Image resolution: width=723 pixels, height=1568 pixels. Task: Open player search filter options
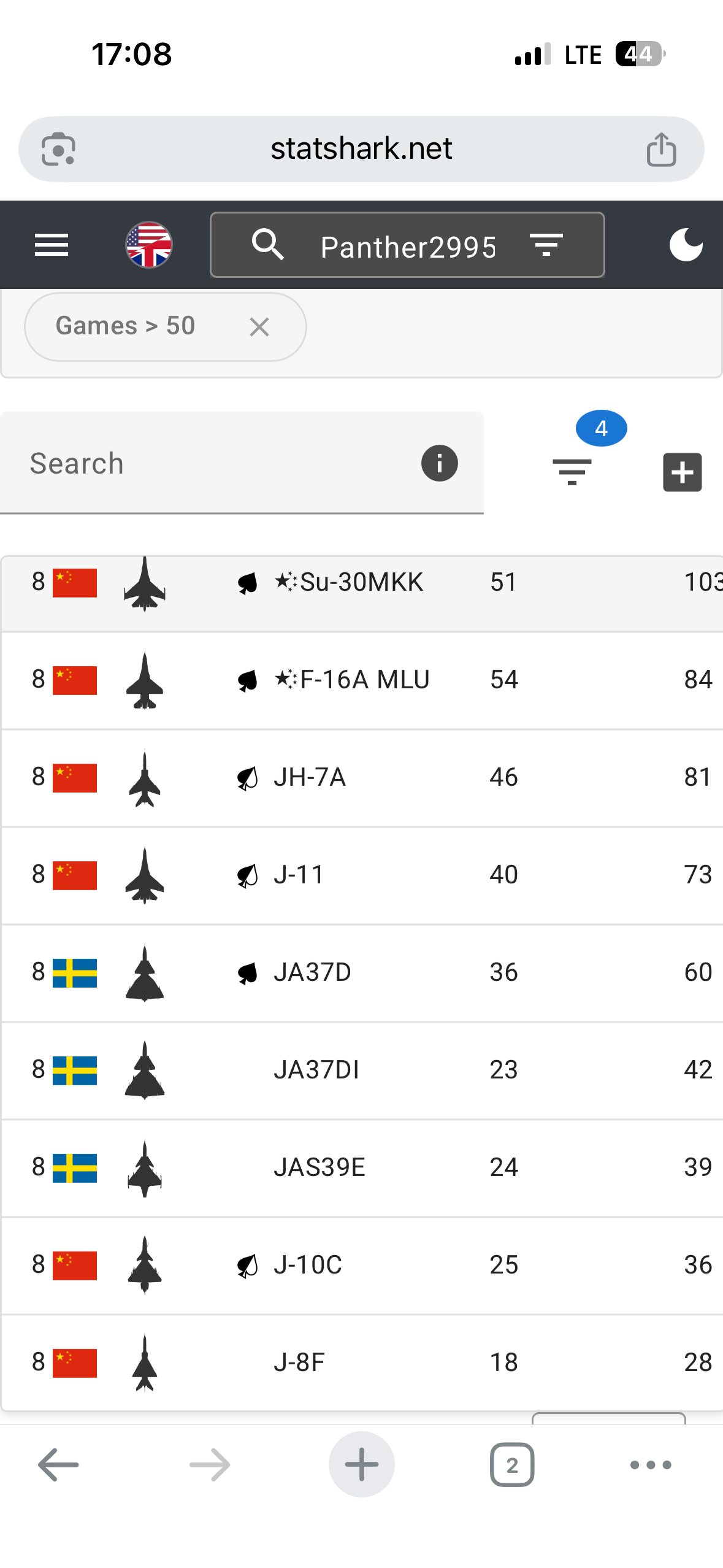tap(546, 245)
